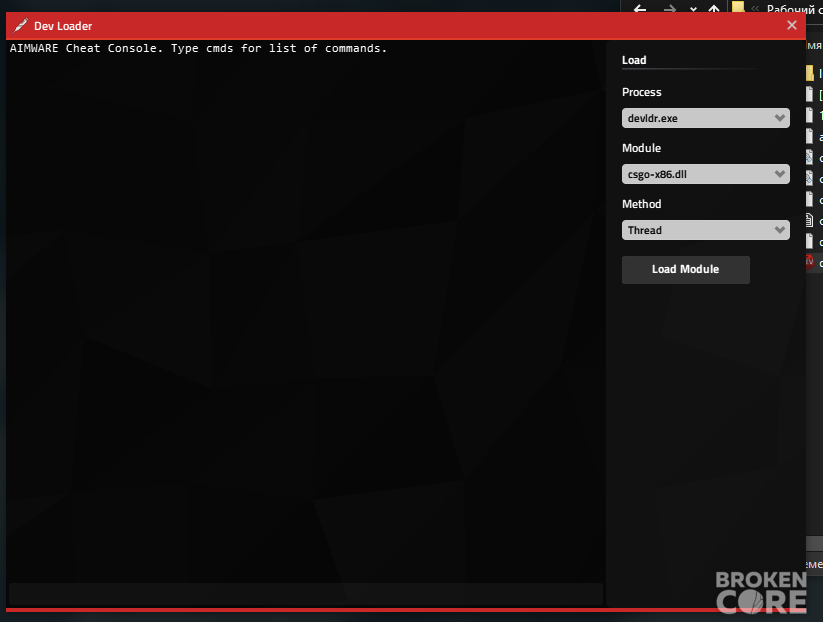Image resolution: width=823 pixels, height=622 pixels.
Task: Select the red icon file in Explorer list
Action: click(x=809, y=261)
